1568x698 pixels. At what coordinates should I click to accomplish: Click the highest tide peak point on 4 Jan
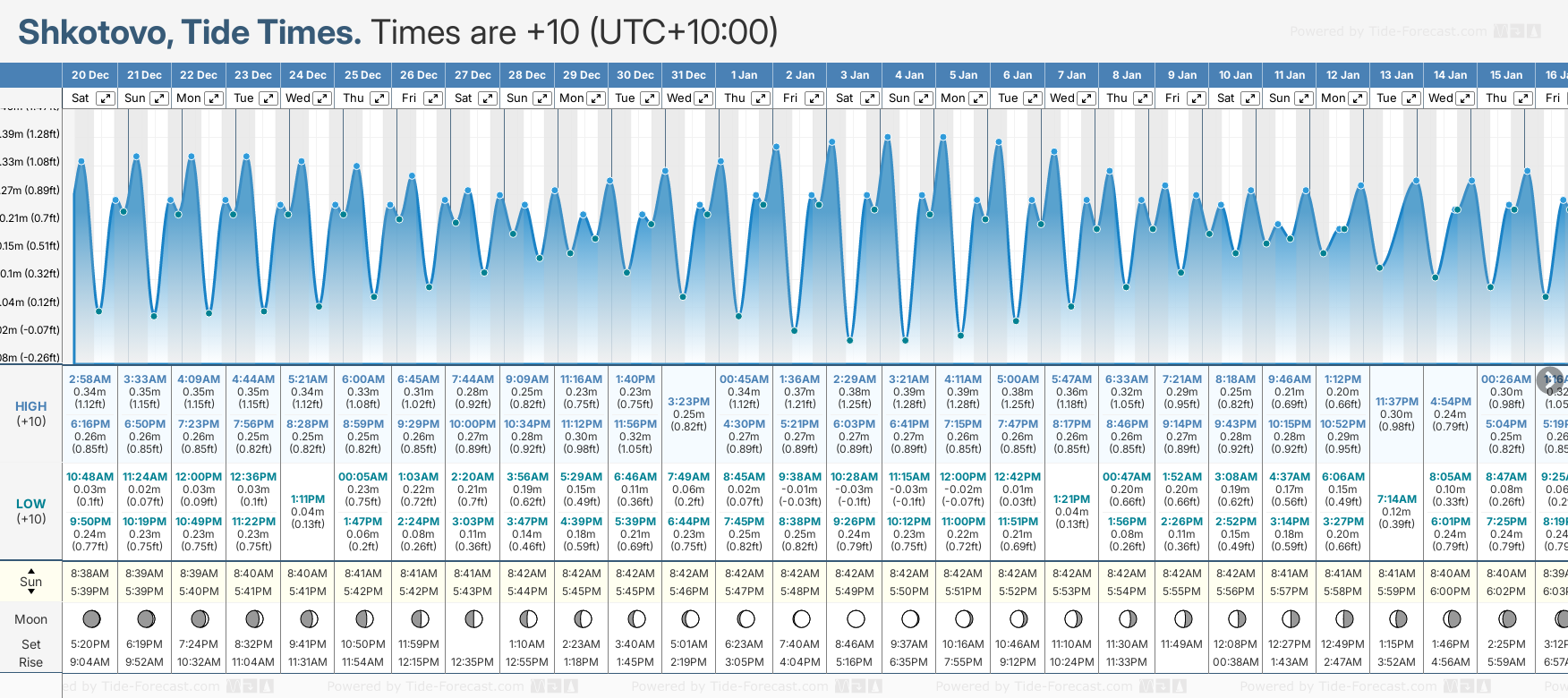pyautogui.click(x=888, y=137)
